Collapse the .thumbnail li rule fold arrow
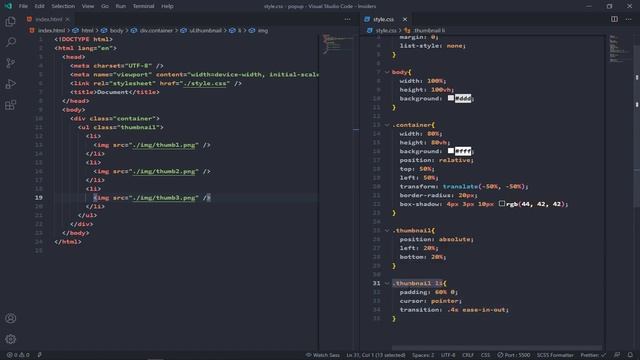 pyautogui.click(x=387, y=283)
